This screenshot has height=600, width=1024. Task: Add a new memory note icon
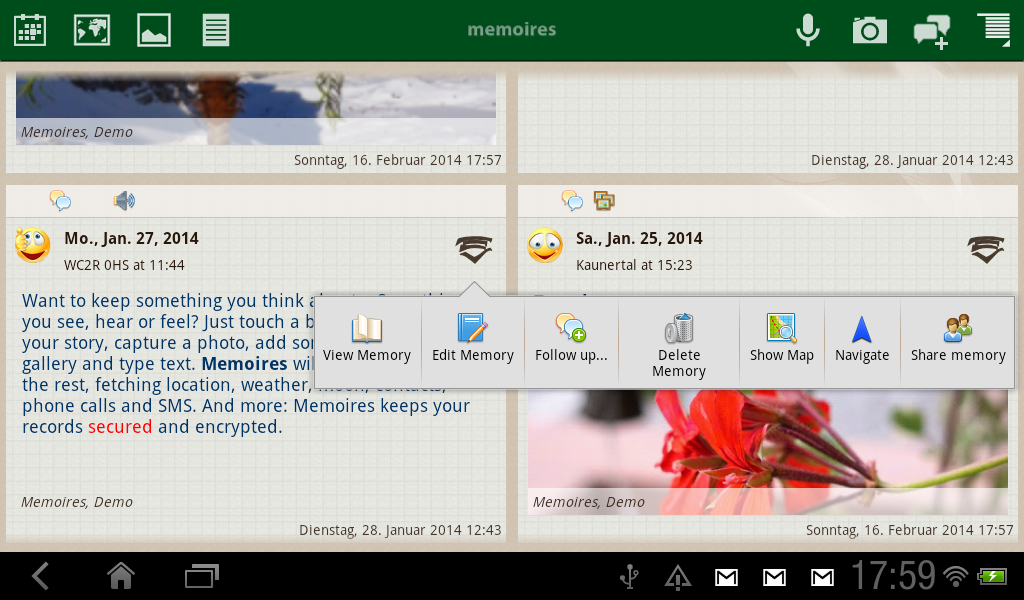[x=931, y=31]
